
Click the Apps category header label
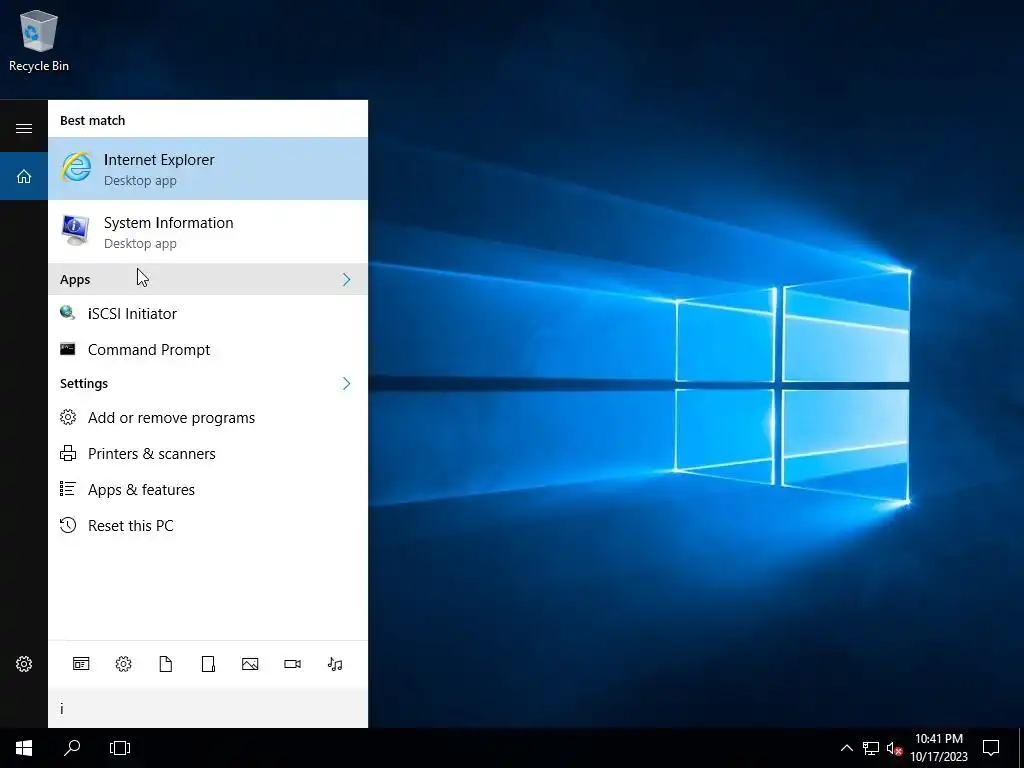tap(75, 280)
